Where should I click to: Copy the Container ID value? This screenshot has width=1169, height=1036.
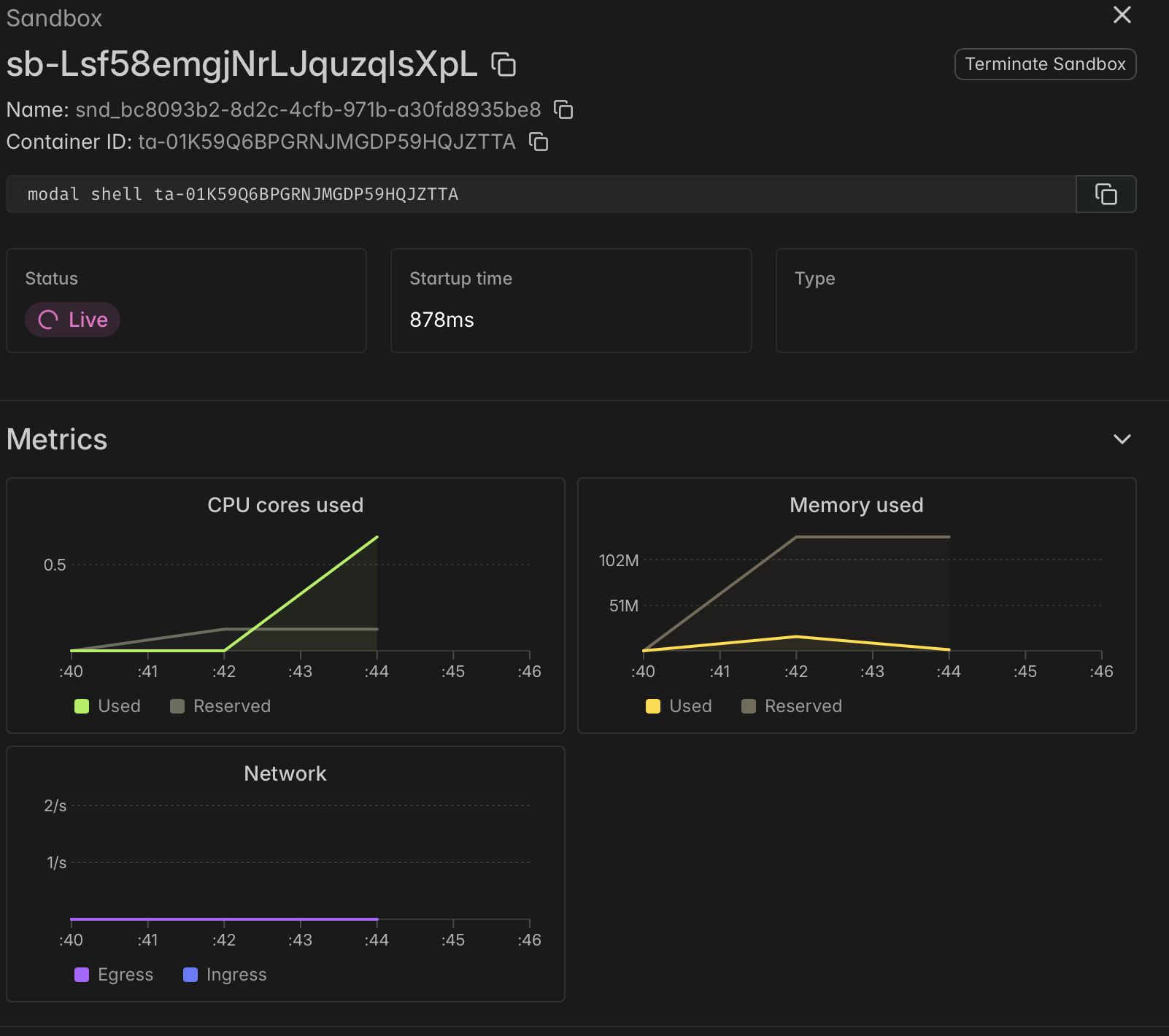(539, 142)
